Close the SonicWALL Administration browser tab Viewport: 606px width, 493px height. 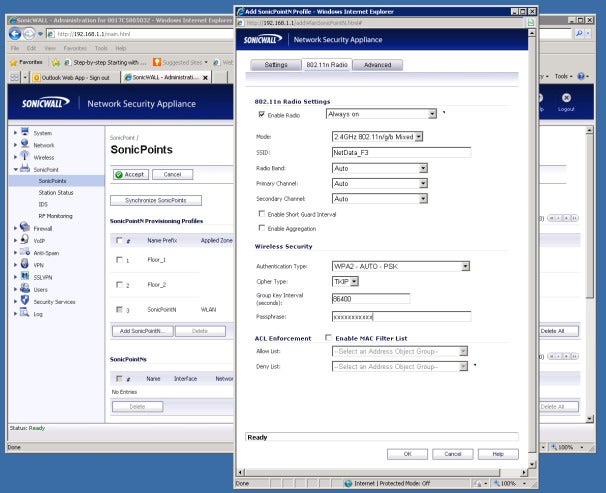click(206, 78)
